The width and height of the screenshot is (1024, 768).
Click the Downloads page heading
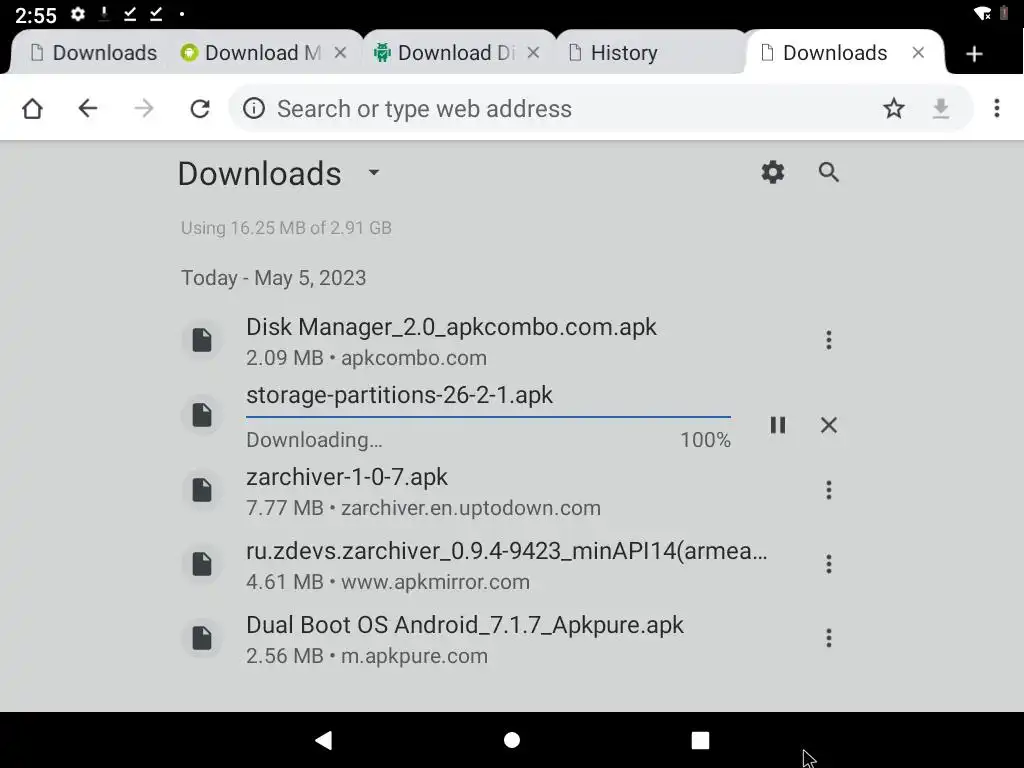(259, 174)
